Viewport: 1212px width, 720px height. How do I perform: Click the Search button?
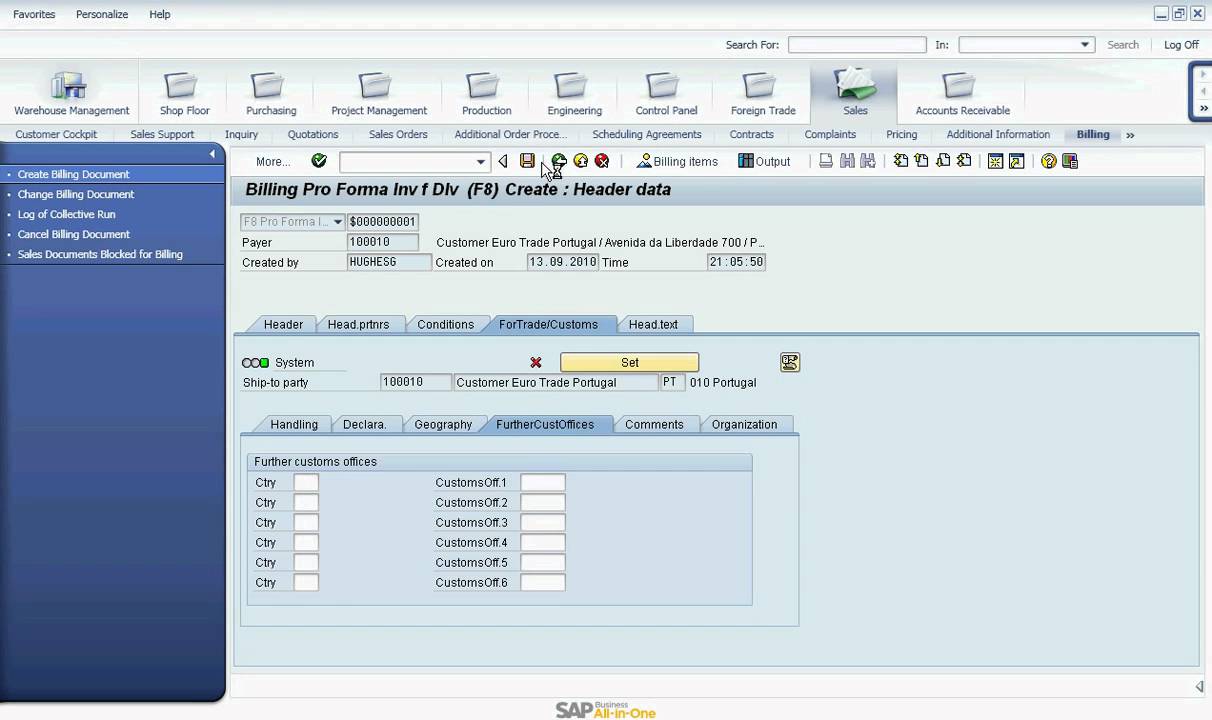click(x=1123, y=45)
